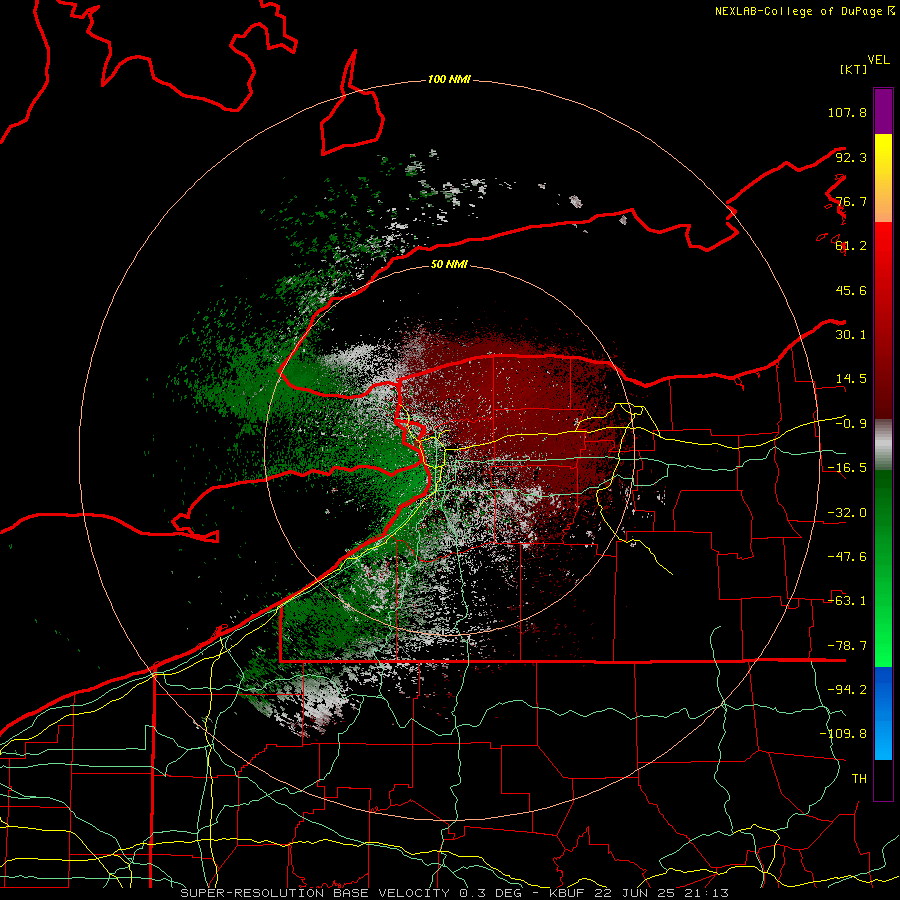Pick the gray near-zero segment of the colorbar

tap(883, 445)
